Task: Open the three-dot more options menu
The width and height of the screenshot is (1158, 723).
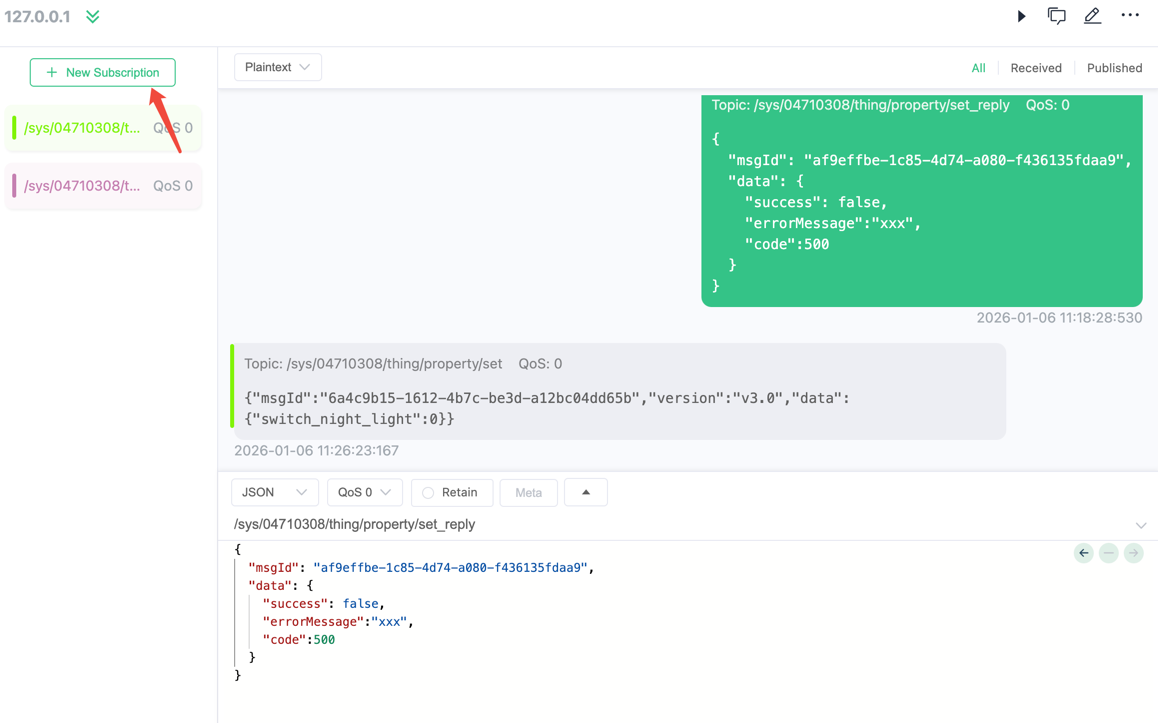Action: (1130, 16)
